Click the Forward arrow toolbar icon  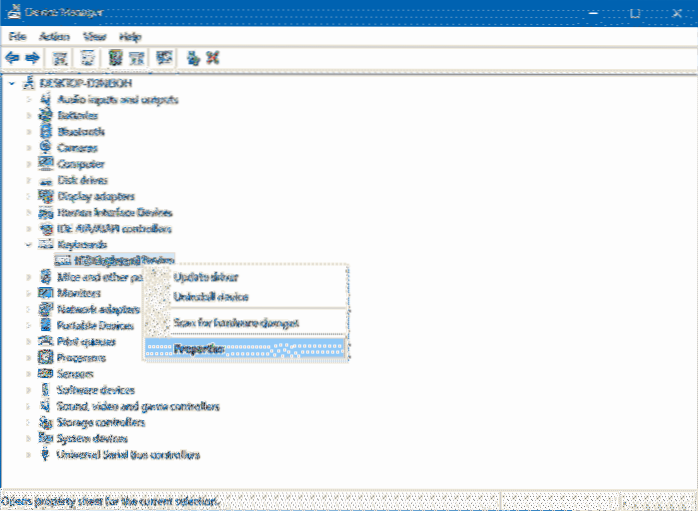pyautogui.click(x=32, y=58)
